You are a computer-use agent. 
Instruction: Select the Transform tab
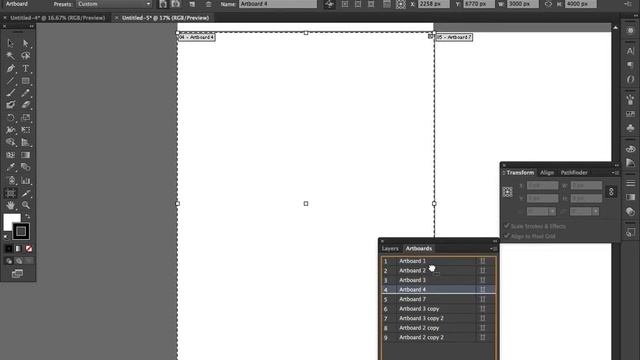[520, 173]
